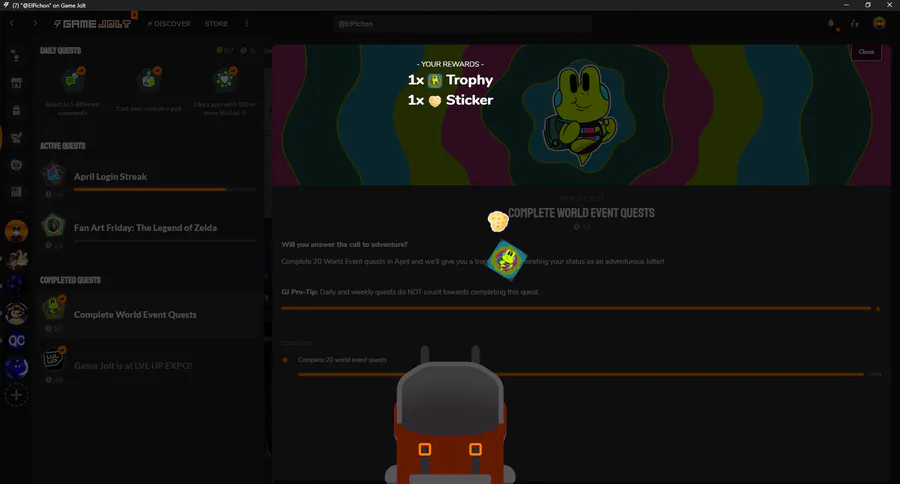Click the Fan Art Friday quest icon
This screenshot has height=484, width=900.
coord(53,225)
